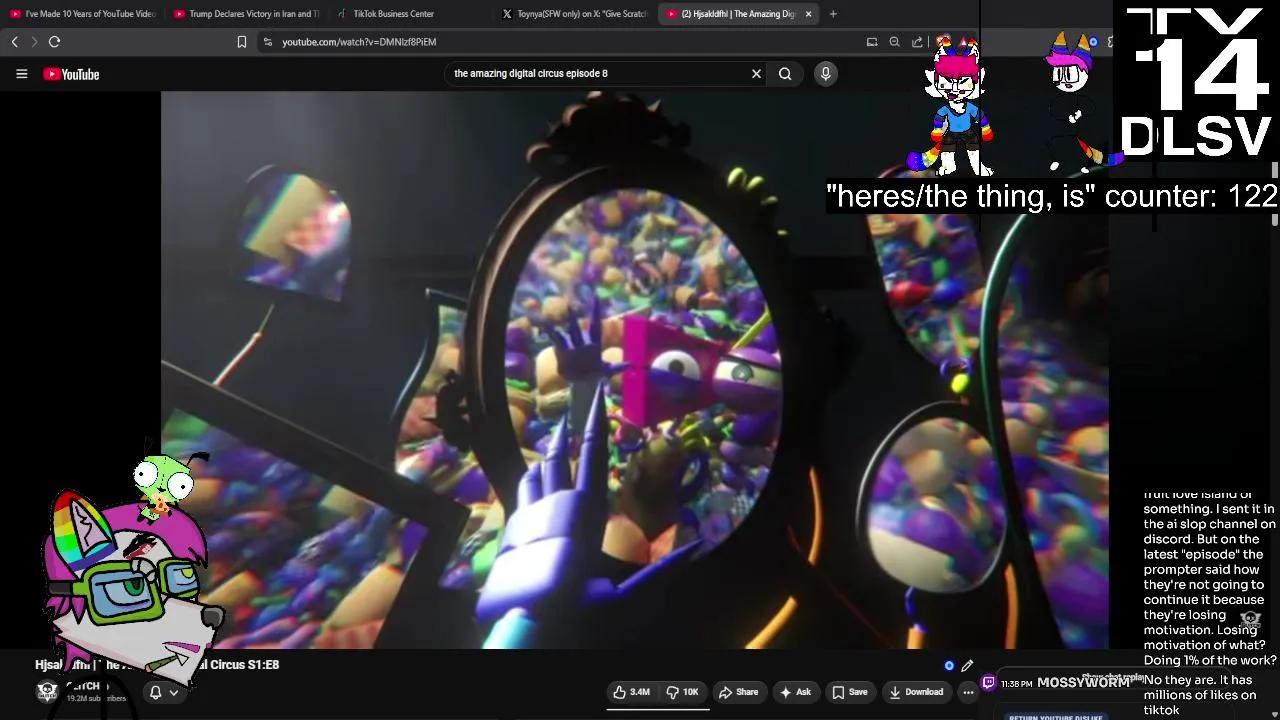Screen dimensions: 1280x720
Task: Click the video player frame
Action: pos(634,370)
